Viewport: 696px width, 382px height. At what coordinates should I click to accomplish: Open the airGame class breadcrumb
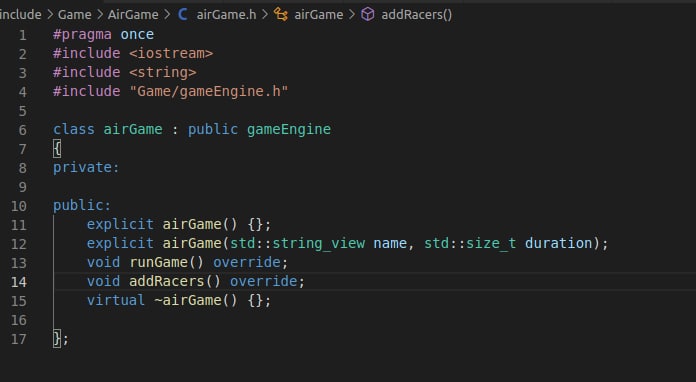pos(319,15)
